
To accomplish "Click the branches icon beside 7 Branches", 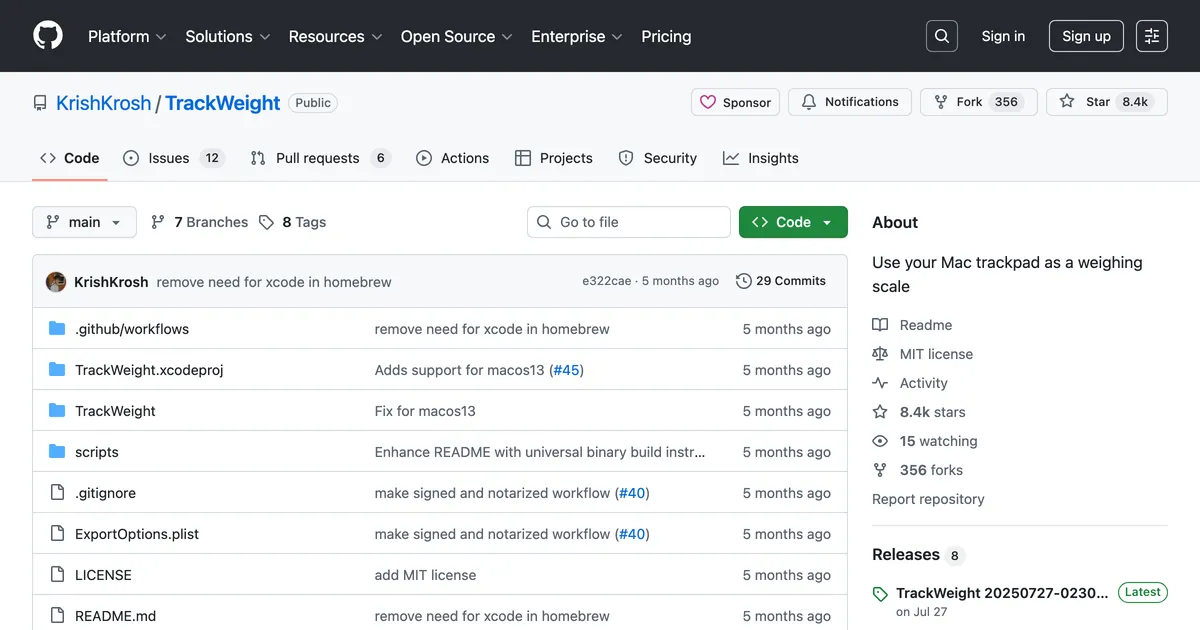I will click(x=158, y=222).
